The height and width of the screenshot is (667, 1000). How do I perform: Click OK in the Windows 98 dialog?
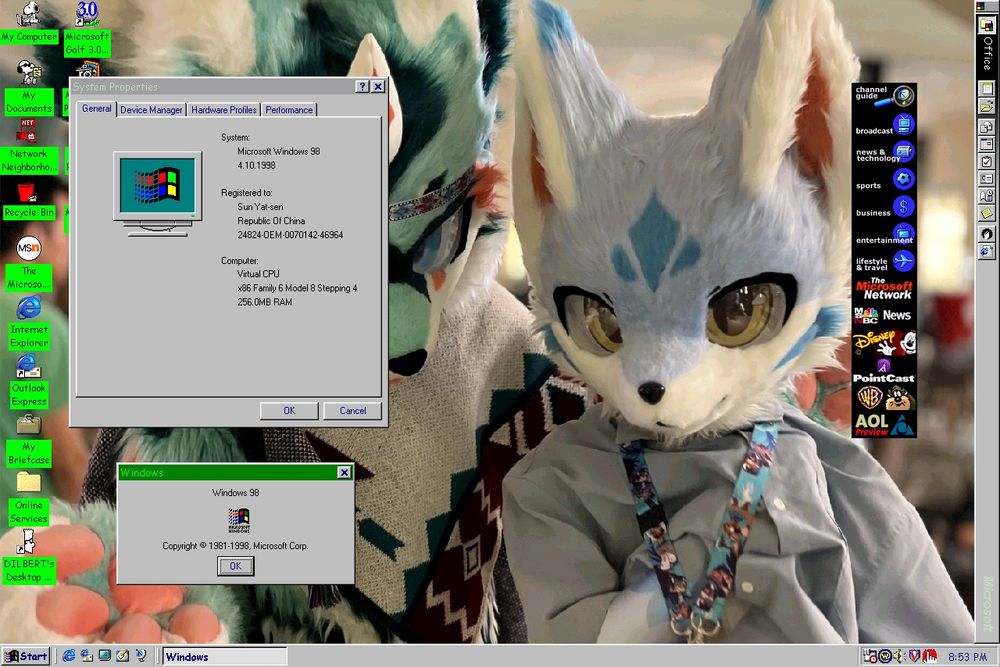235,566
